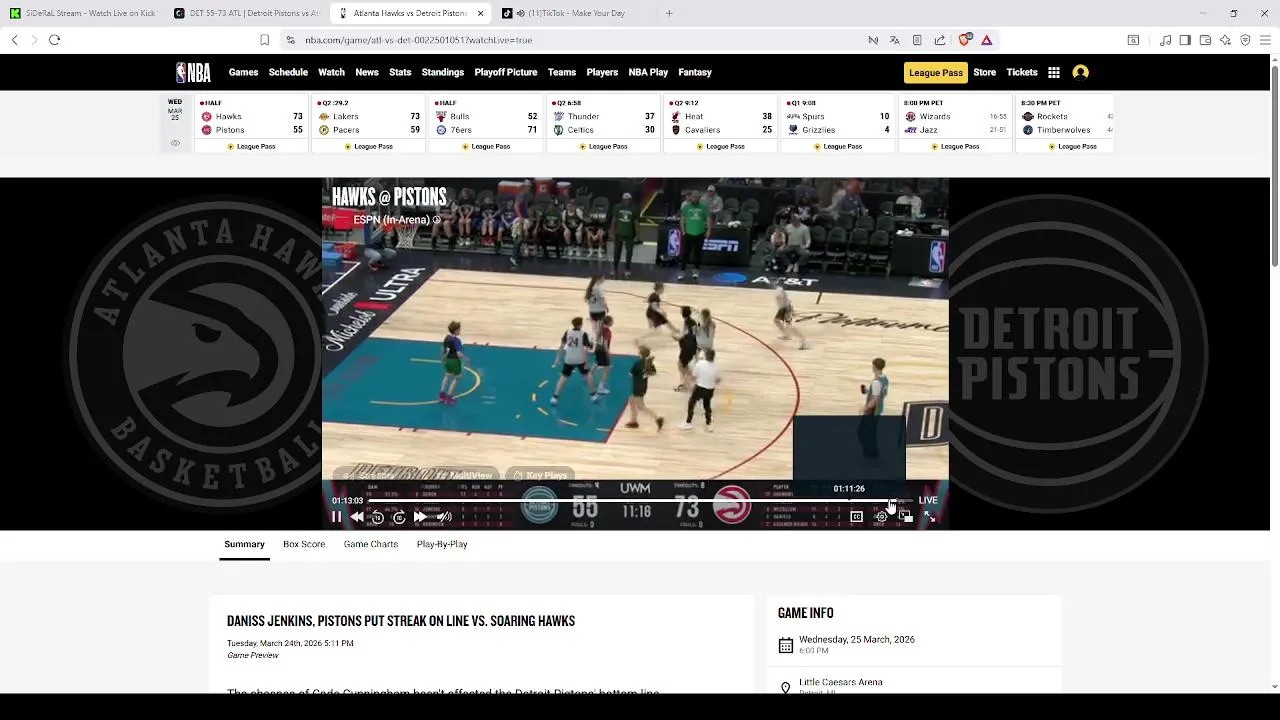This screenshot has width=1280, height=720.
Task: Toggle fullscreen for the game video
Action: click(929, 516)
